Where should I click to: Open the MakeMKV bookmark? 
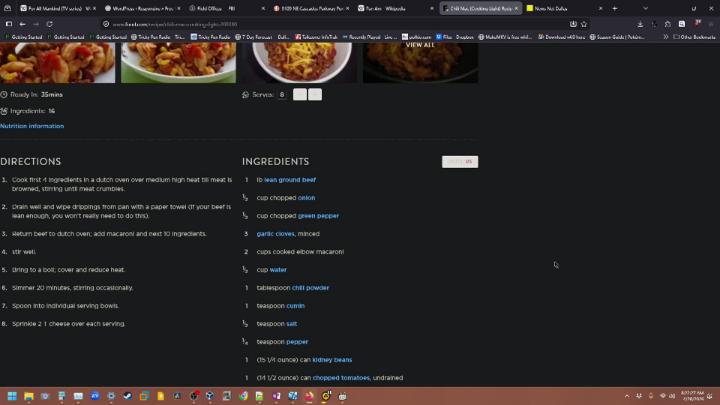click(x=505, y=37)
